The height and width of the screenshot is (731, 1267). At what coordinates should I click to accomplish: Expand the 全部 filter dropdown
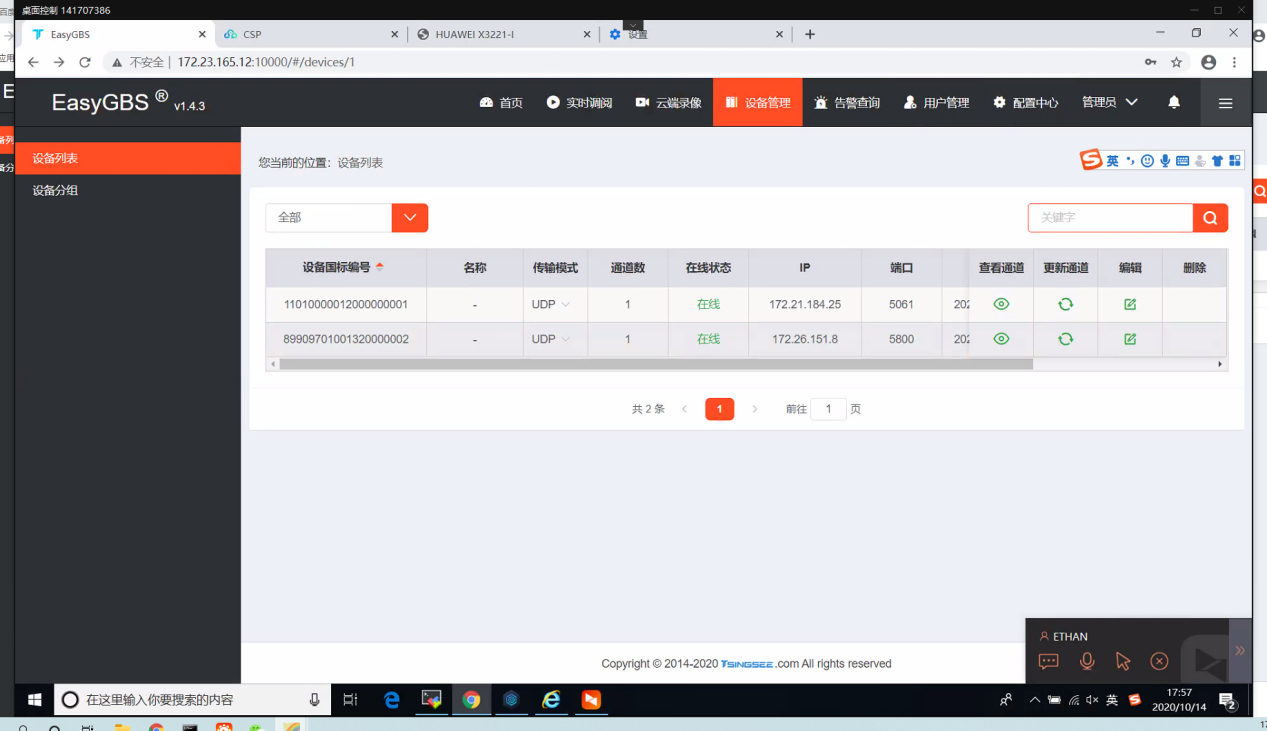410,217
